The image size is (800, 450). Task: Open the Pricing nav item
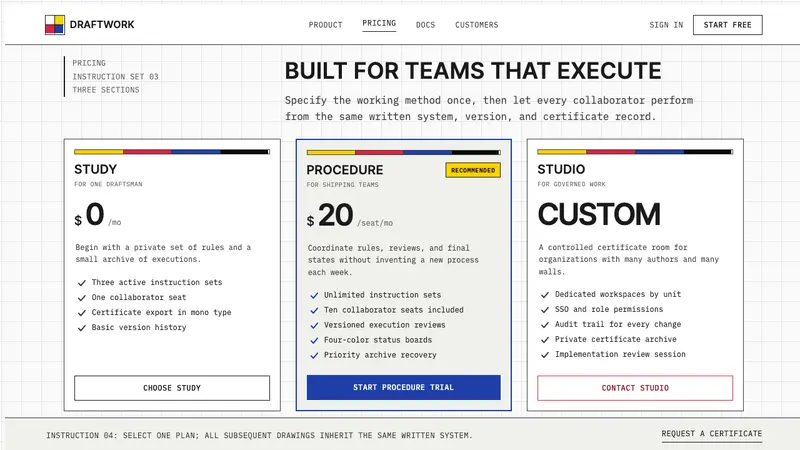(x=379, y=23)
